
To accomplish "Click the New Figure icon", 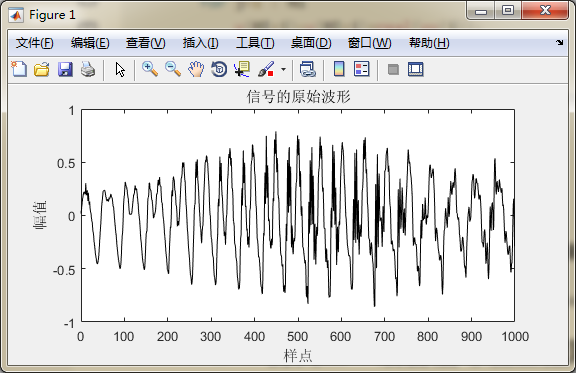I will (19, 69).
